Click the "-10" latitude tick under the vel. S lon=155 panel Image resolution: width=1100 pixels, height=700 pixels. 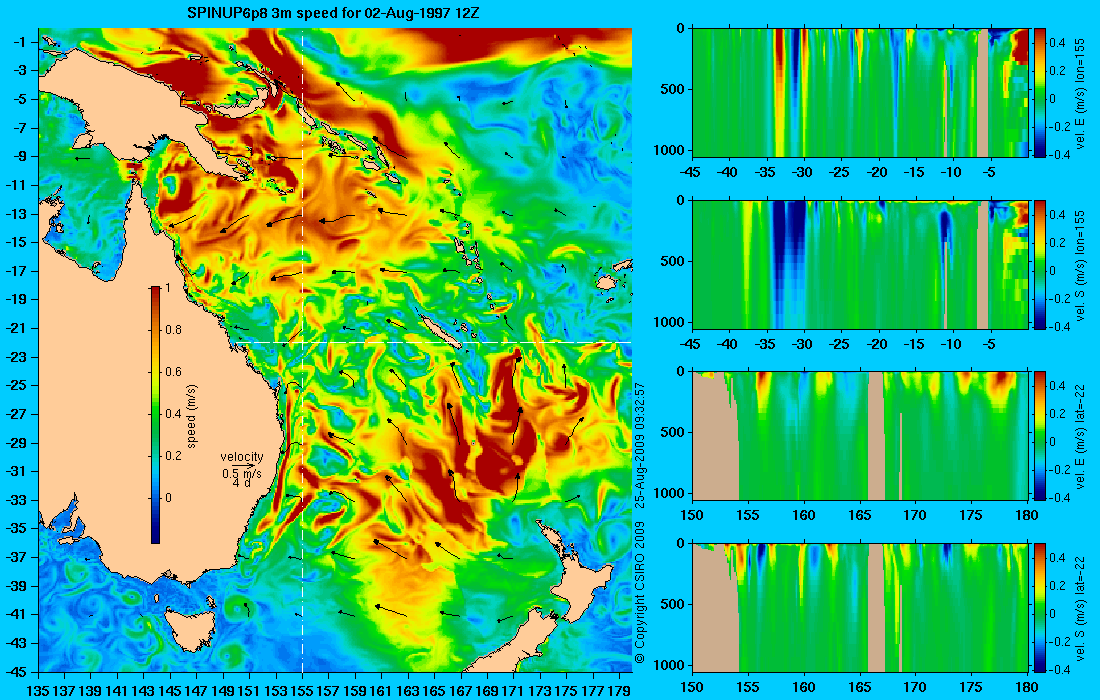(951, 344)
